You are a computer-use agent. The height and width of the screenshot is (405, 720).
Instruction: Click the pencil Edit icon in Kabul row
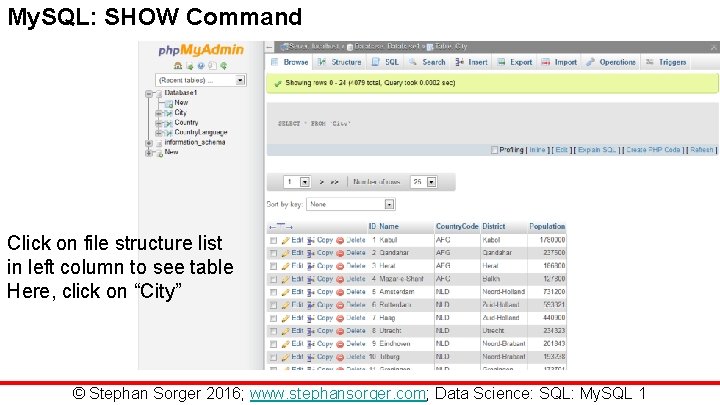coord(286,240)
